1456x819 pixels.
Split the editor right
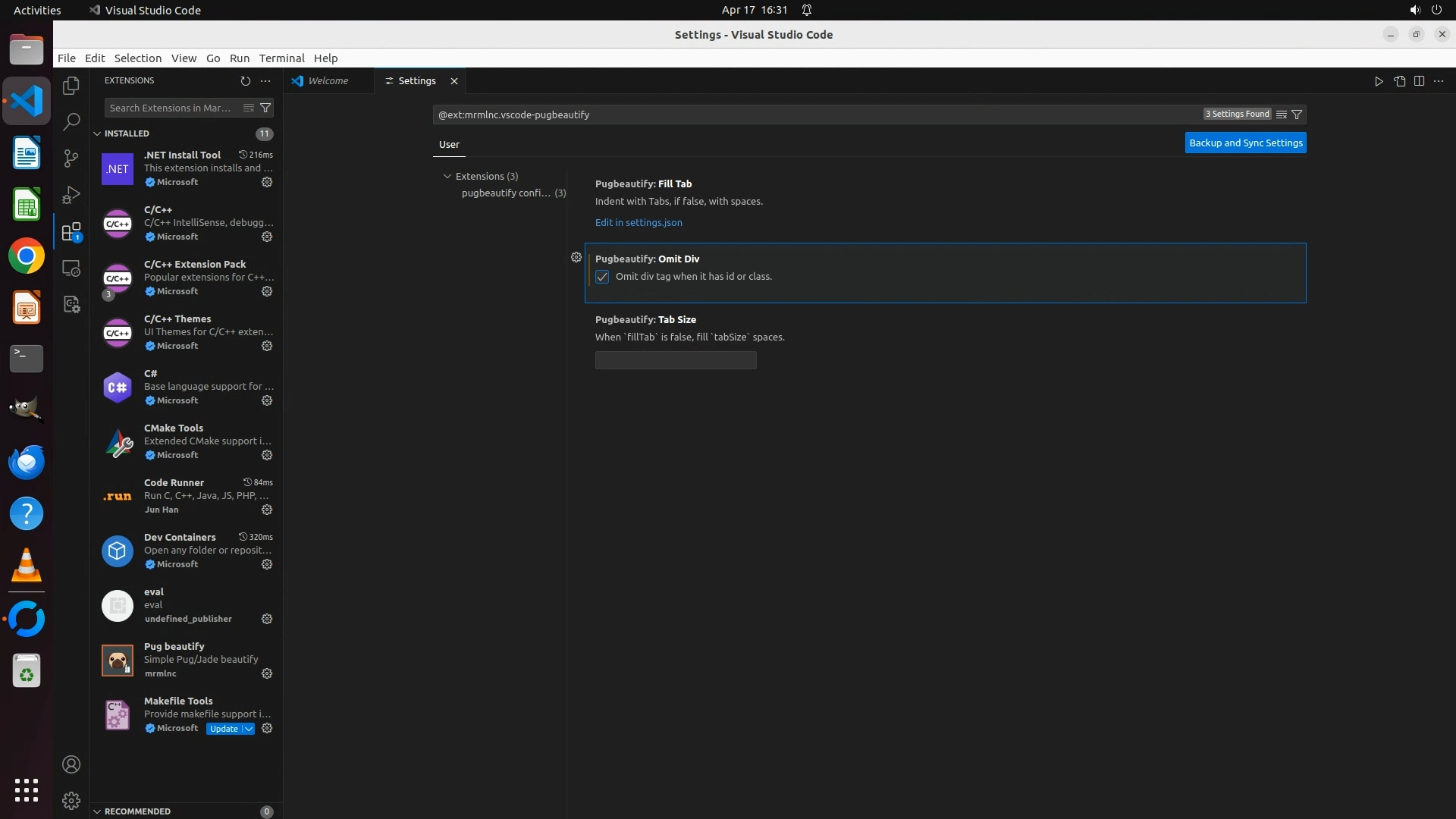(1419, 81)
